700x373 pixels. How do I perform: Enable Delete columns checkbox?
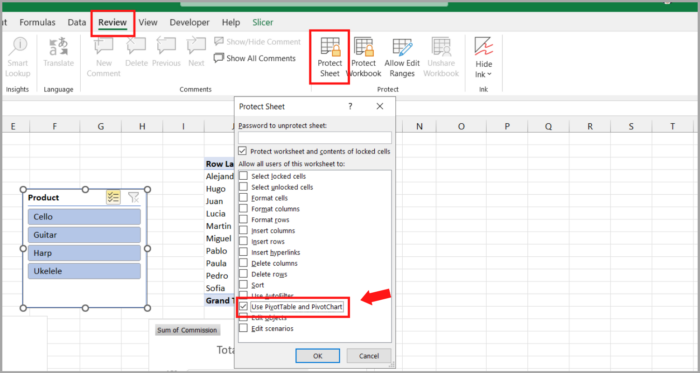[x=243, y=263]
